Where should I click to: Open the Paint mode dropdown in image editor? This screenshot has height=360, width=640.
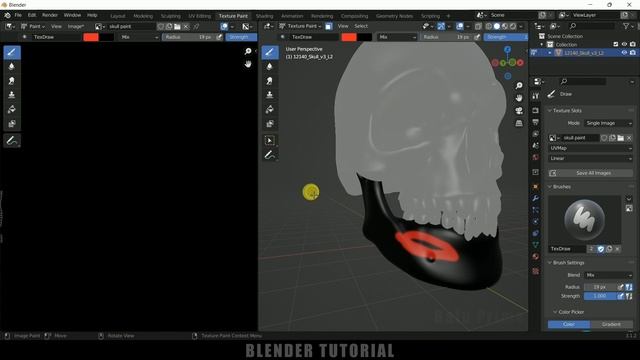33,26
